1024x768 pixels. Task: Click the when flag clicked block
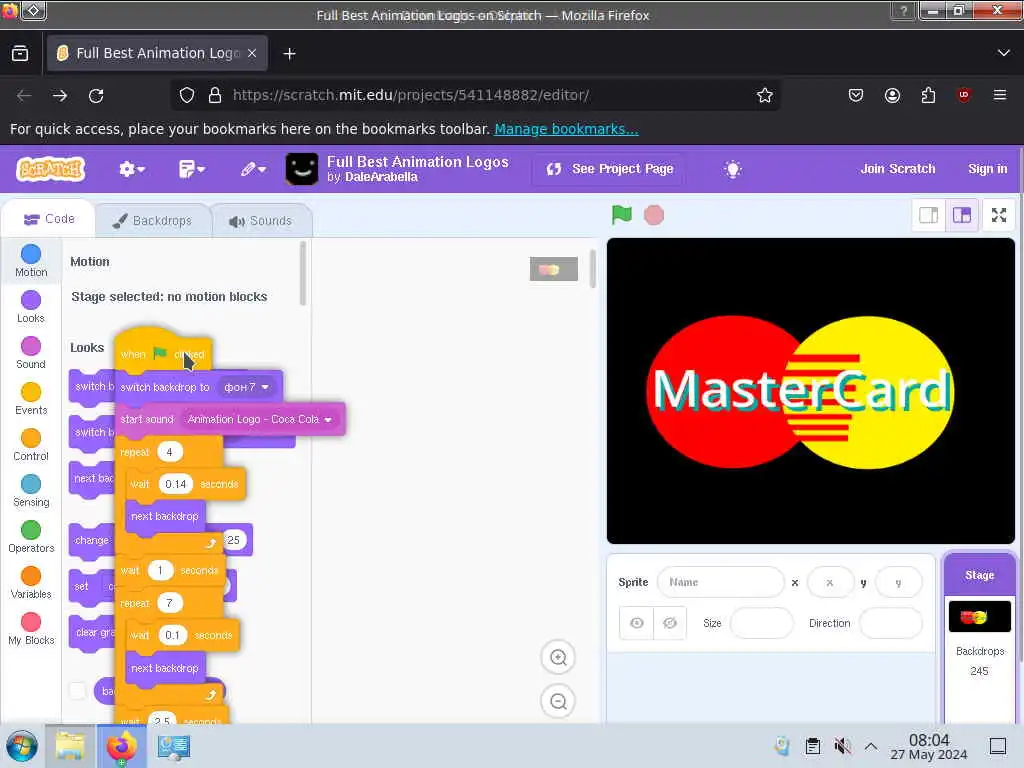pyautogui.click(x=163, y=354)
